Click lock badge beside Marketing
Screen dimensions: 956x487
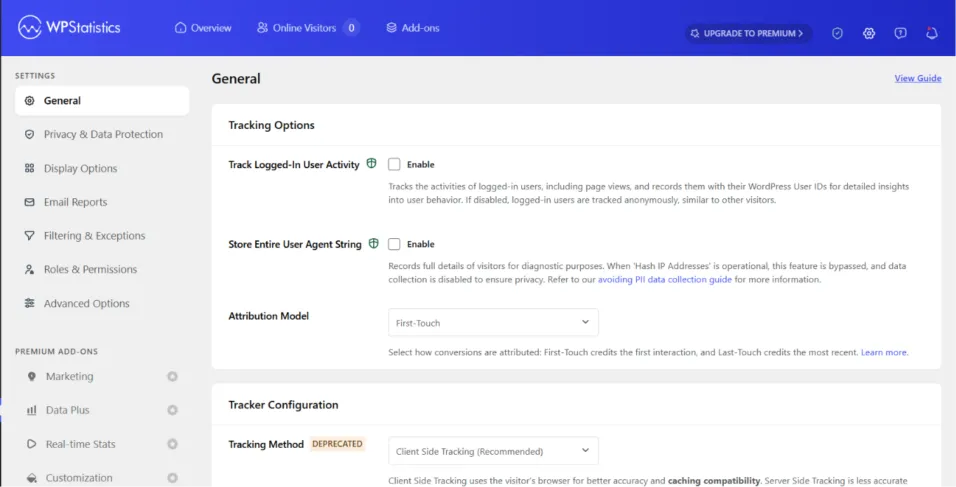(173, 376)
